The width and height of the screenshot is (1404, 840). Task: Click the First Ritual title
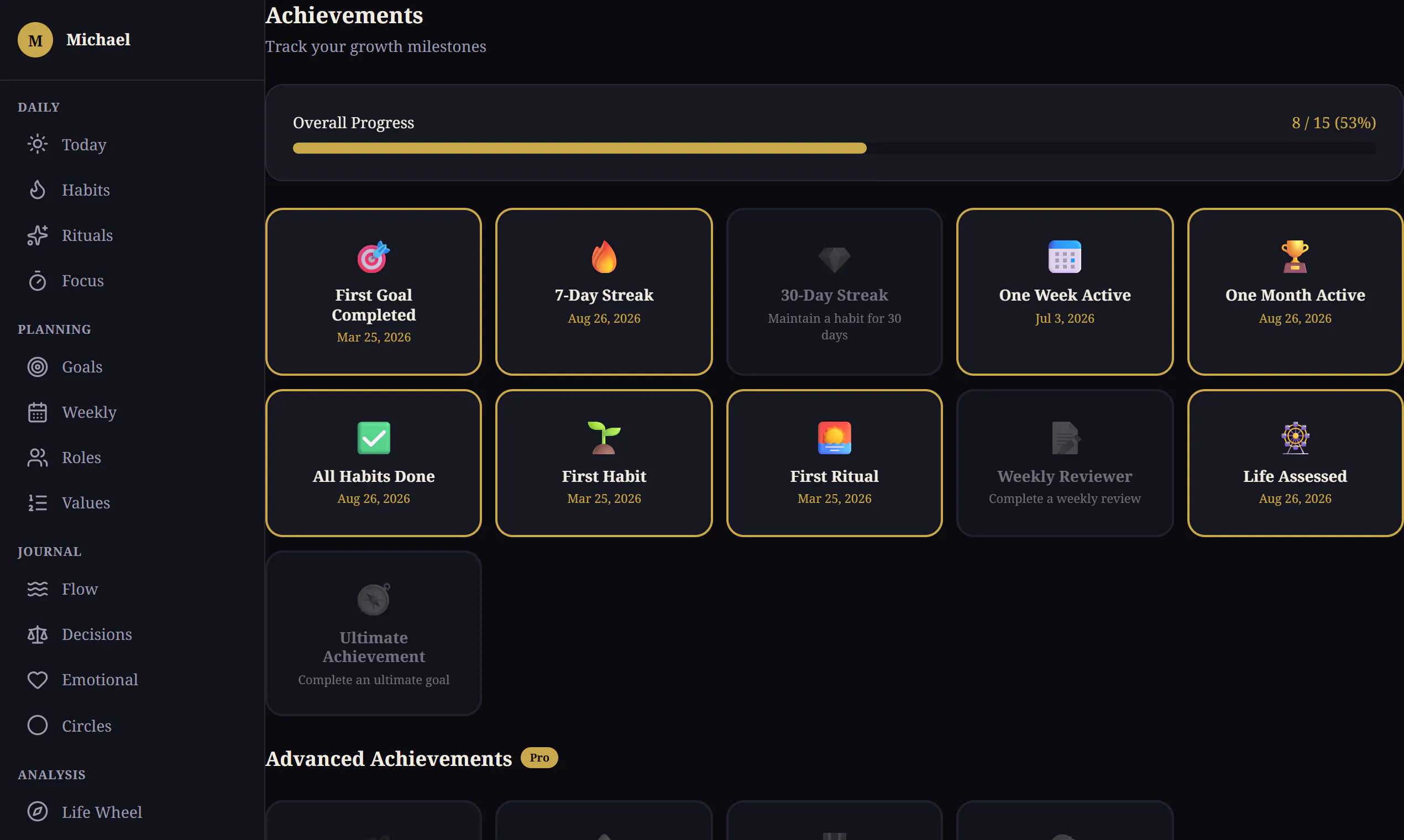pyautogui.click(x=835, y=476)
